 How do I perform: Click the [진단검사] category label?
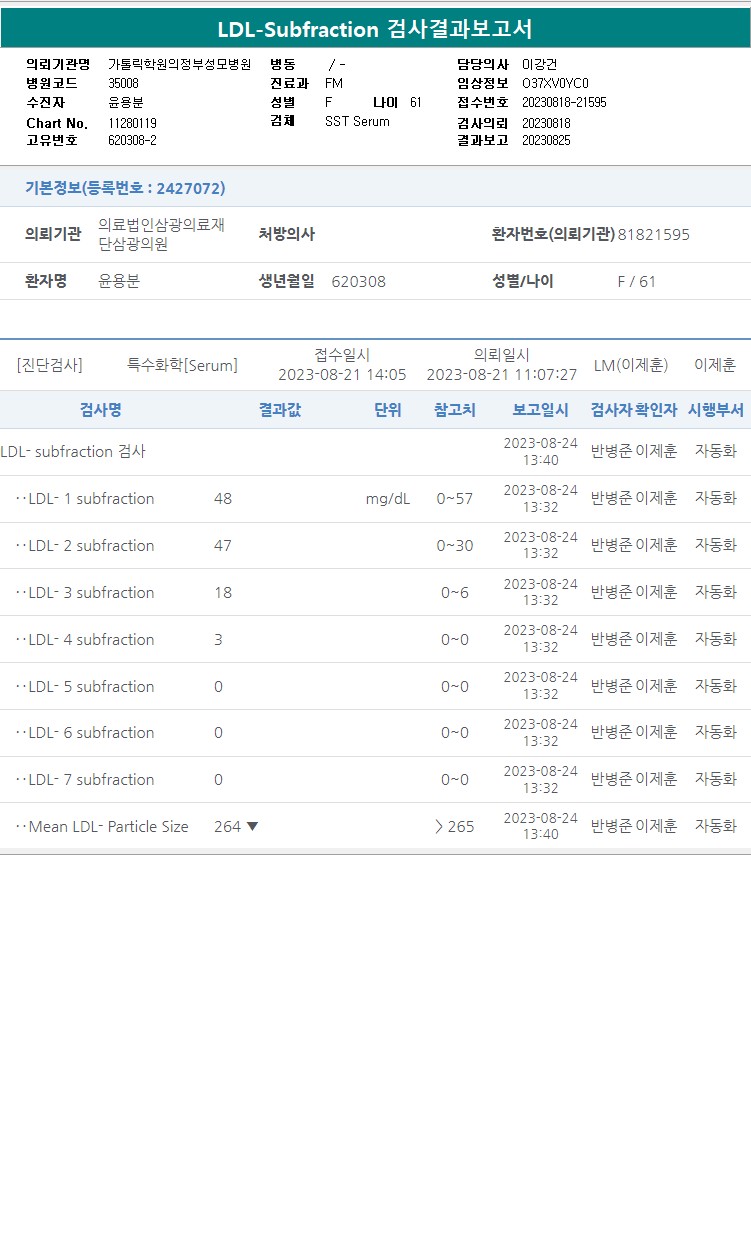(x=50, y=365)
